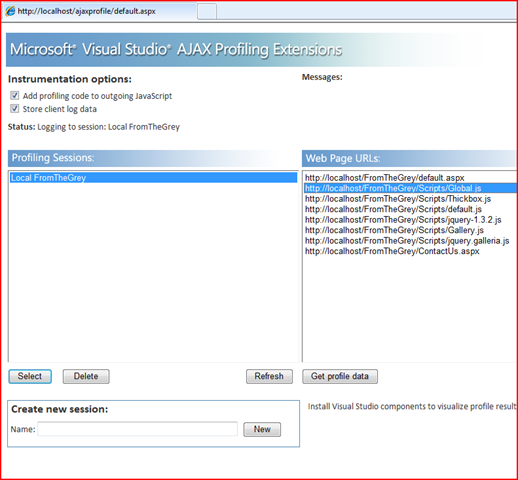Click the Internet Explorer page icon in tab

click(x=10, y=11)
